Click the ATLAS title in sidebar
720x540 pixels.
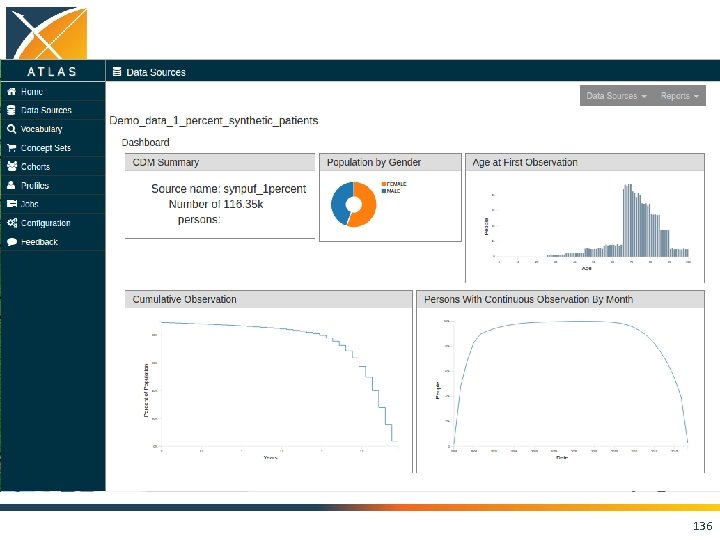pos(51,72)
